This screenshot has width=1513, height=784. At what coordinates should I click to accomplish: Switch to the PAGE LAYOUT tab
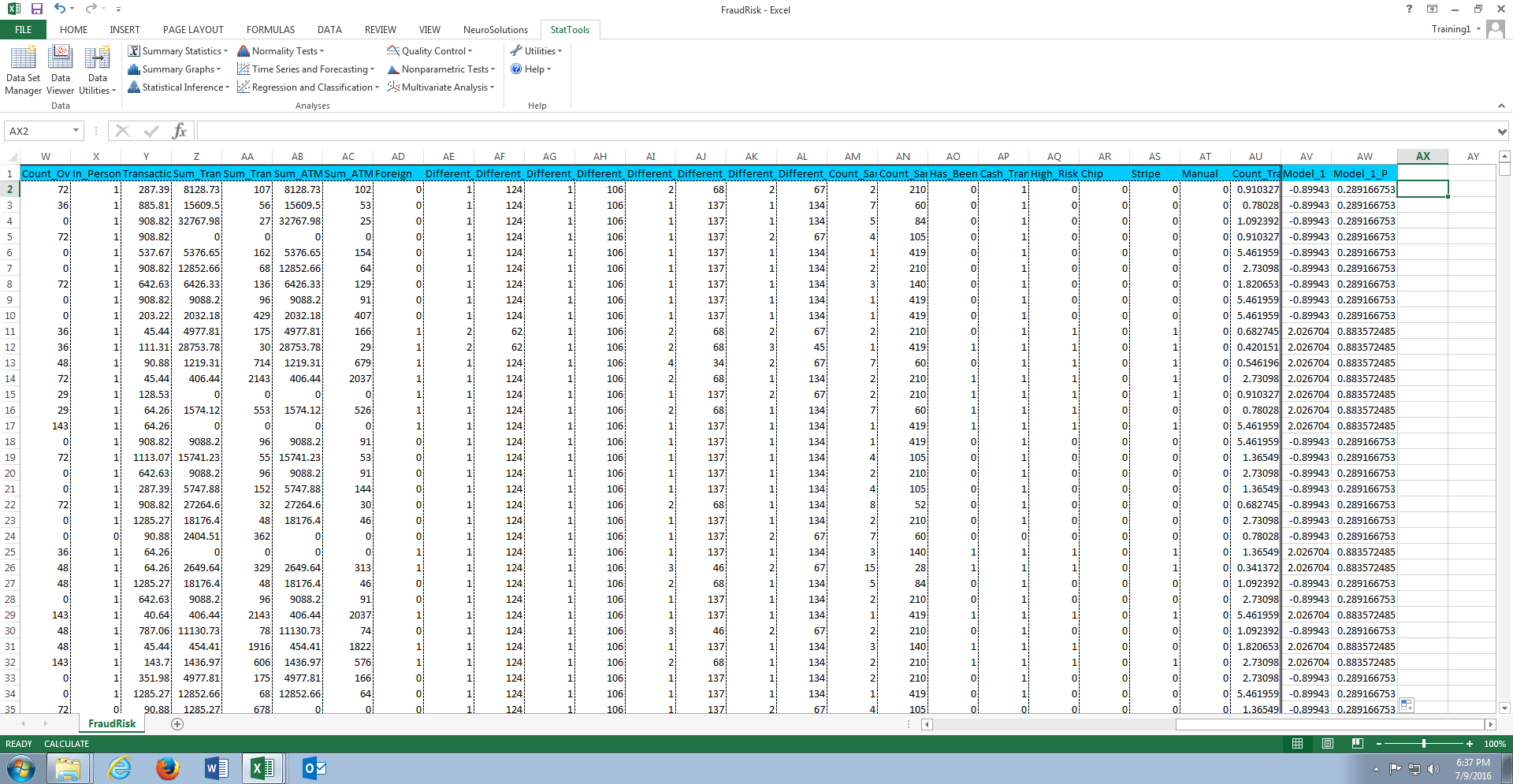coord(193,30)
